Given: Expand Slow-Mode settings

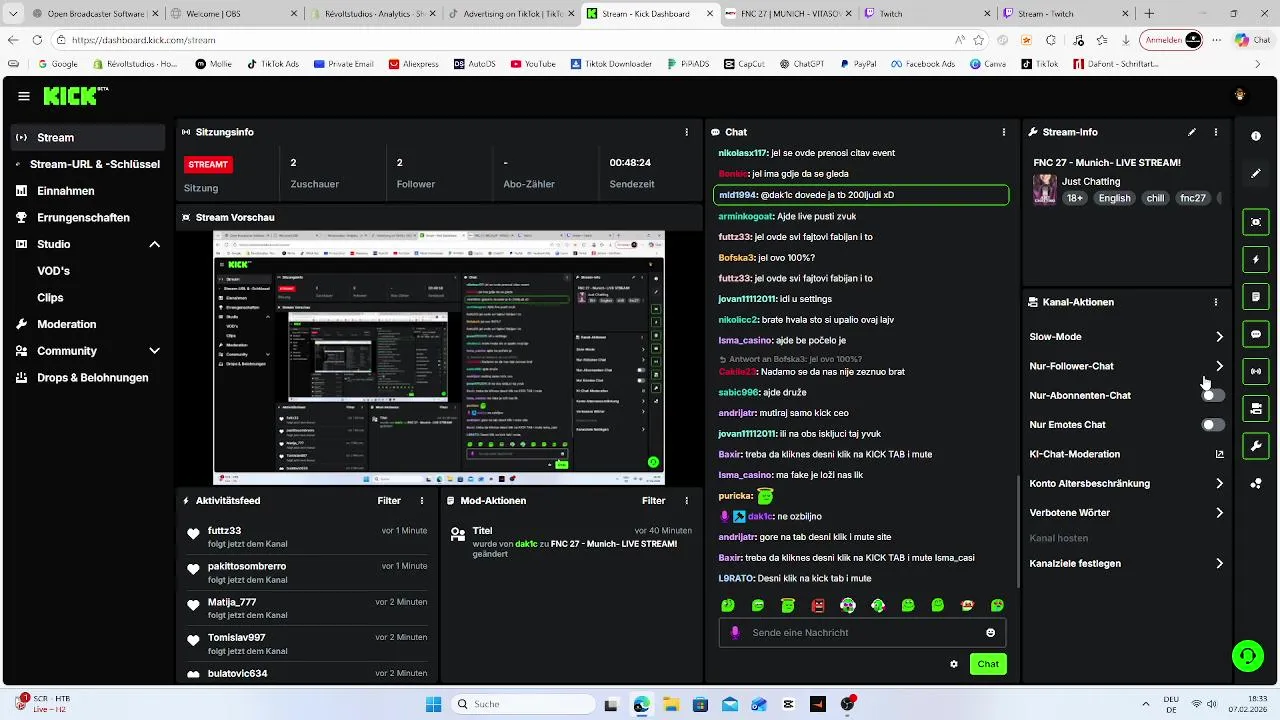Looking at the screenshot, I should [x=1219, y=337].
